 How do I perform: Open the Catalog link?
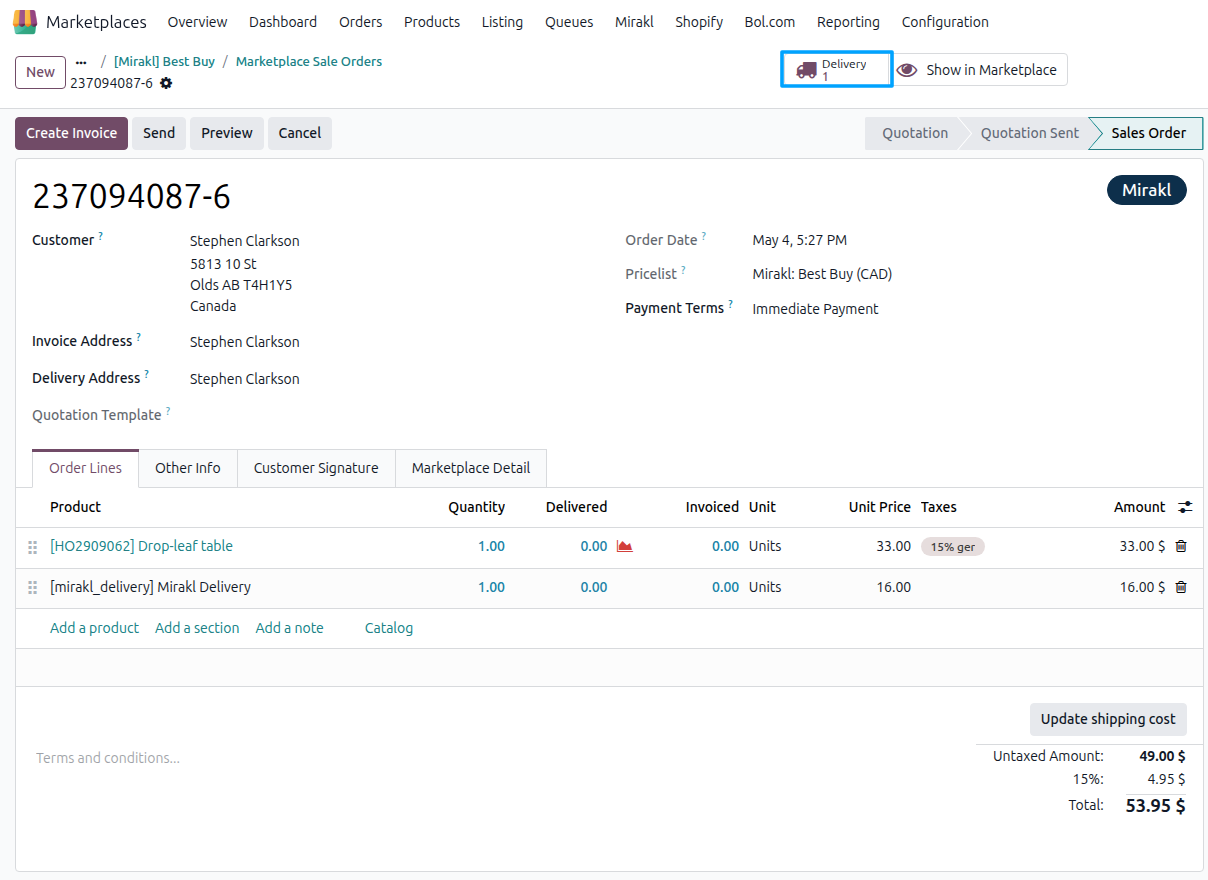(389, 628)
